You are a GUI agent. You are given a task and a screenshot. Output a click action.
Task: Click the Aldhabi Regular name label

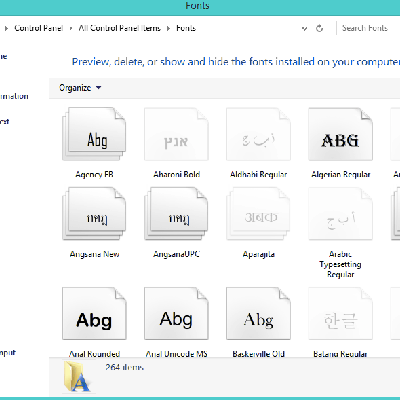[259, 174]
